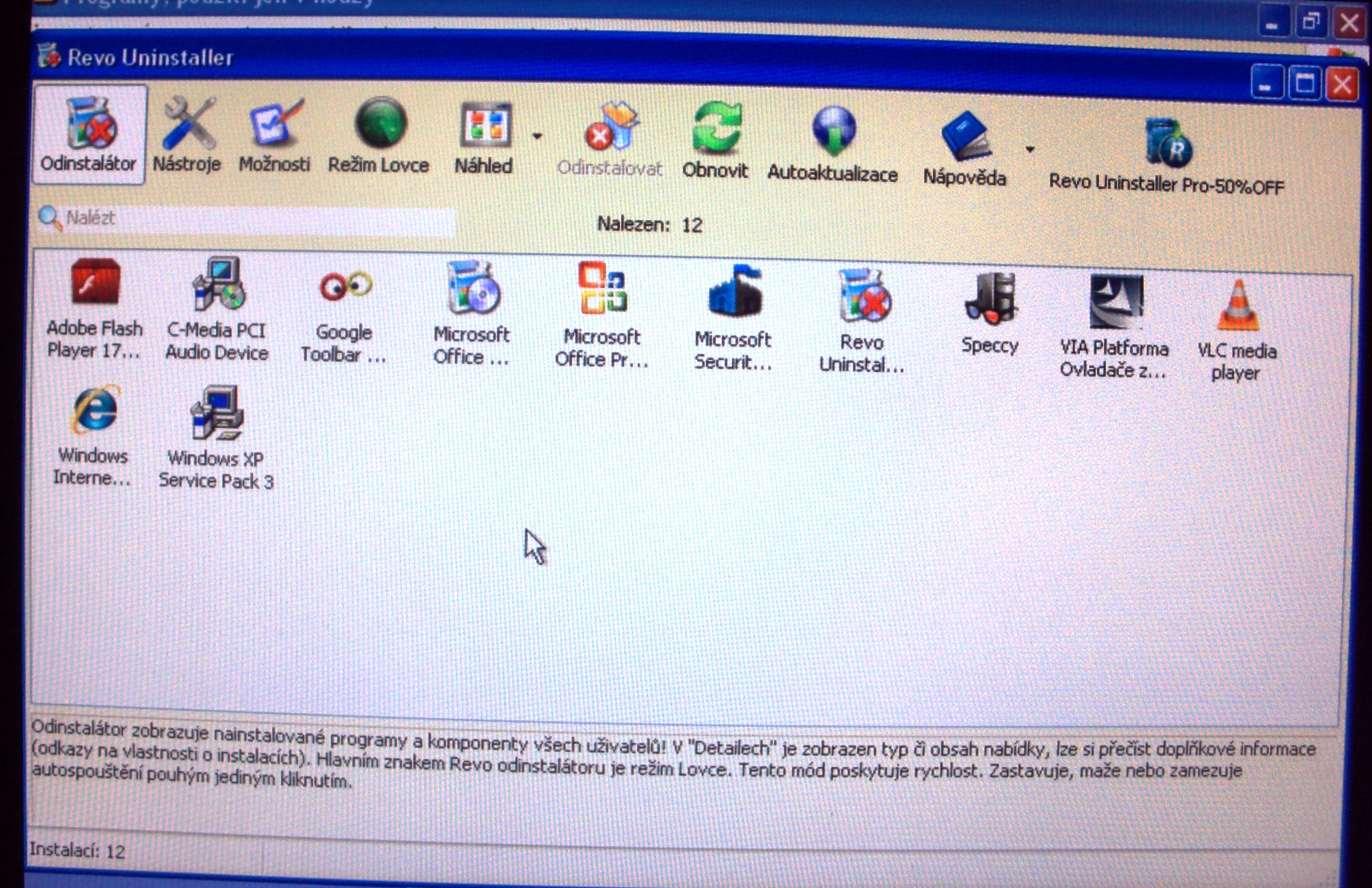Click Revo Uninstaller title bar icon
The height and width of the screenshot is (888, 1372).
49,55
